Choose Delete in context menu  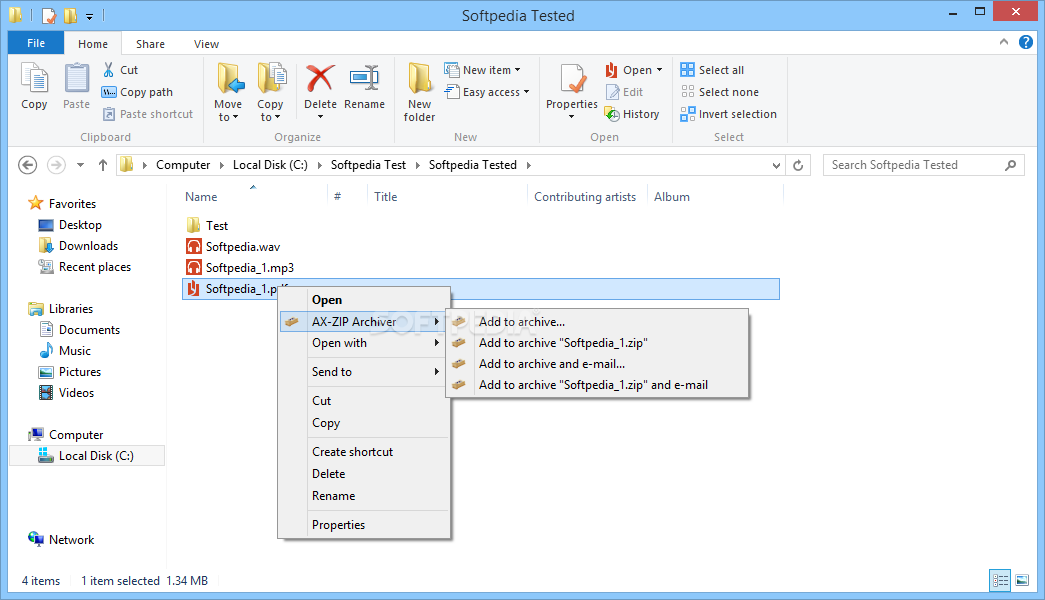tap(364, 474)
